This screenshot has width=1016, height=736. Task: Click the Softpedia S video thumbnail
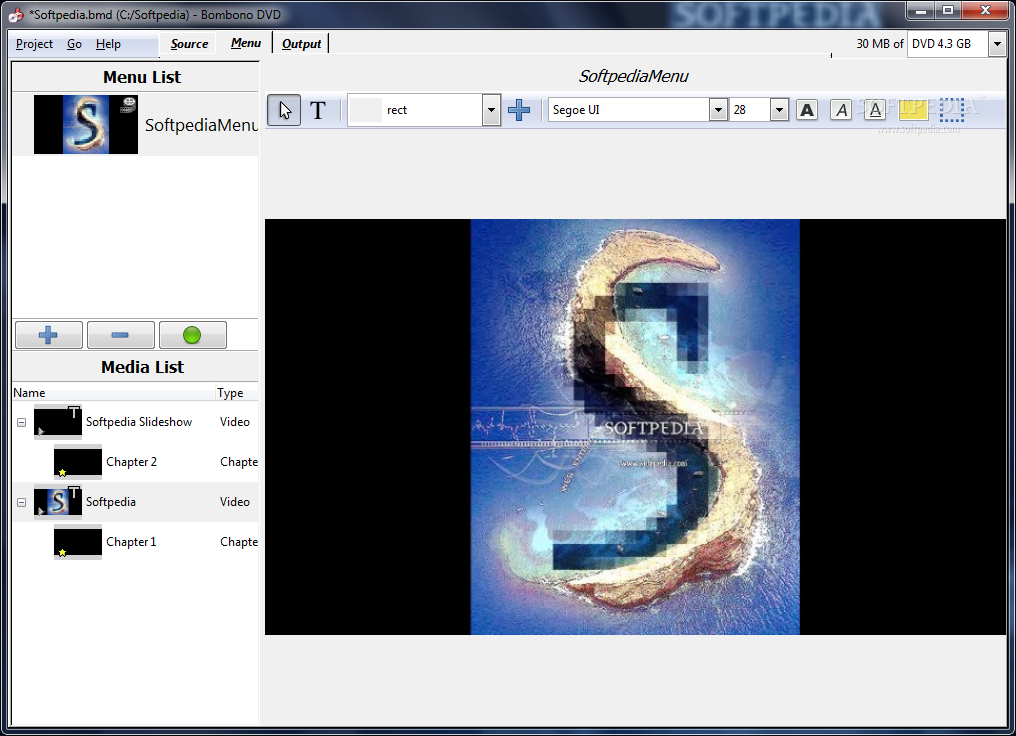click(x=58, y=502)
